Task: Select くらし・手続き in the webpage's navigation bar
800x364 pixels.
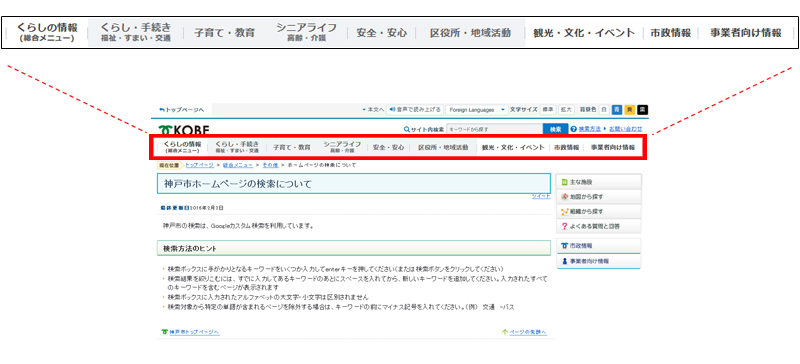Action: tap(237, 147)
